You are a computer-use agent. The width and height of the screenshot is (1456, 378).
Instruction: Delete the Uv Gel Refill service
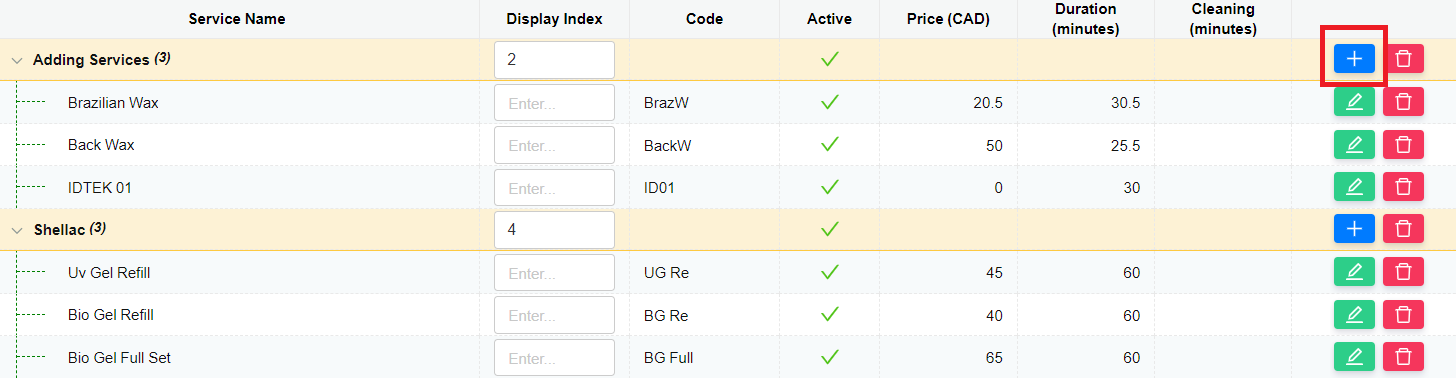click(1403, 272)
